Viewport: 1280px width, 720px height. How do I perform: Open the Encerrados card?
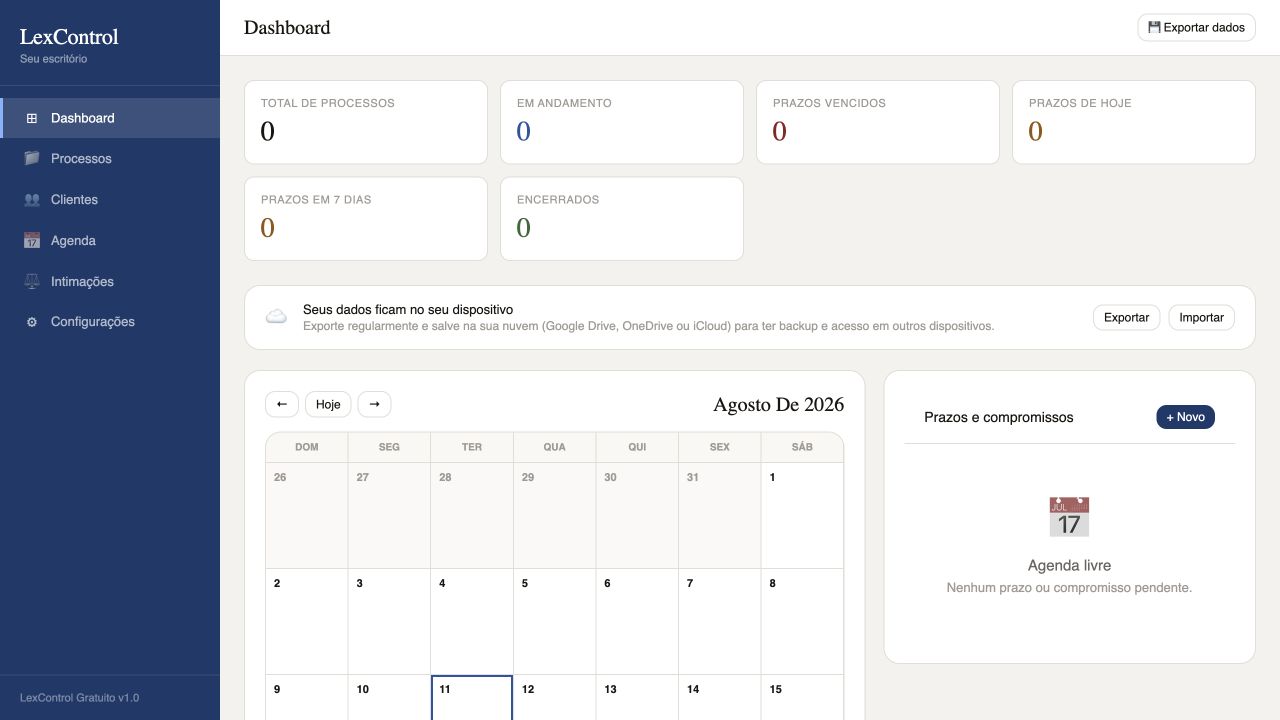pyautogui.click(x=622, y=219)
